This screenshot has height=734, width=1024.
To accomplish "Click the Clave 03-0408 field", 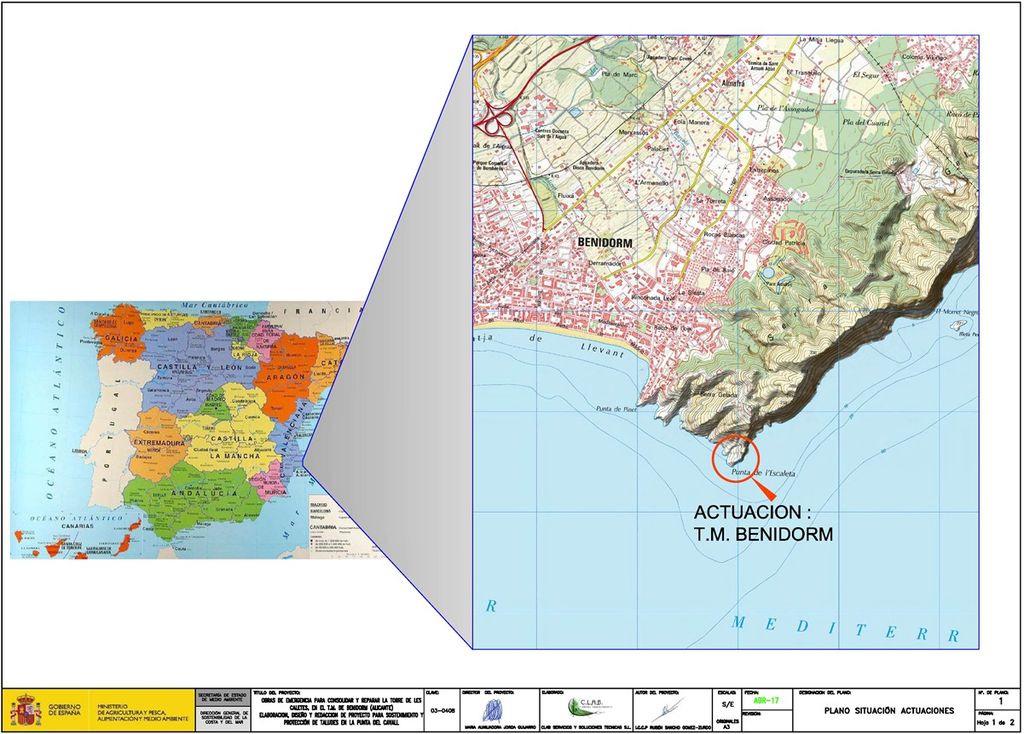I will tap(443, 710).
